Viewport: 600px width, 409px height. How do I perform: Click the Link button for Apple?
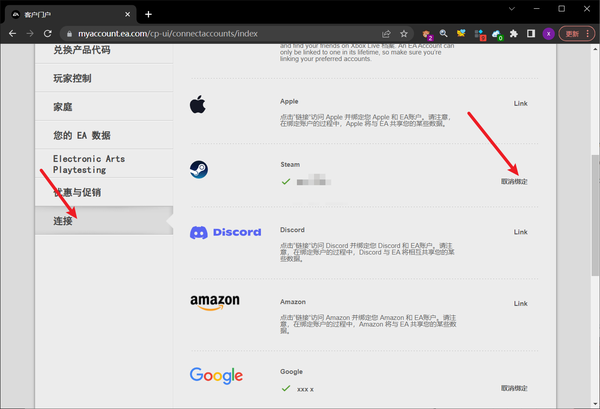click(520, 103)
